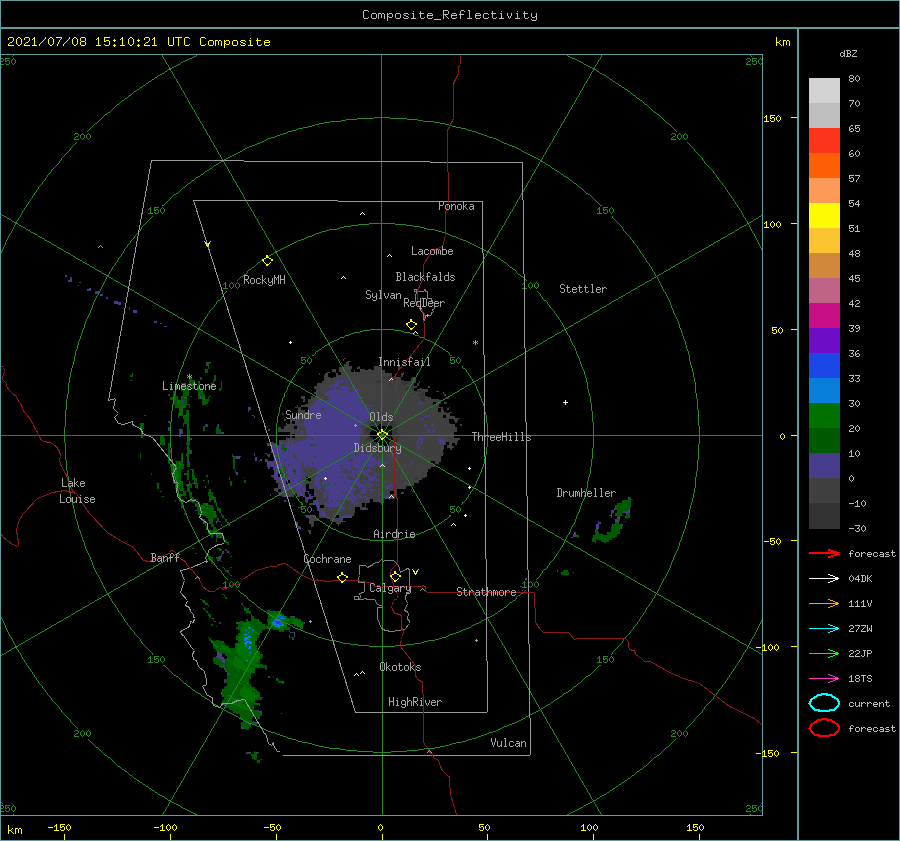Image resolution: width=900 pixels, height=841 pixels.
Task: Select the RedDeer city label
Action: 424,303
